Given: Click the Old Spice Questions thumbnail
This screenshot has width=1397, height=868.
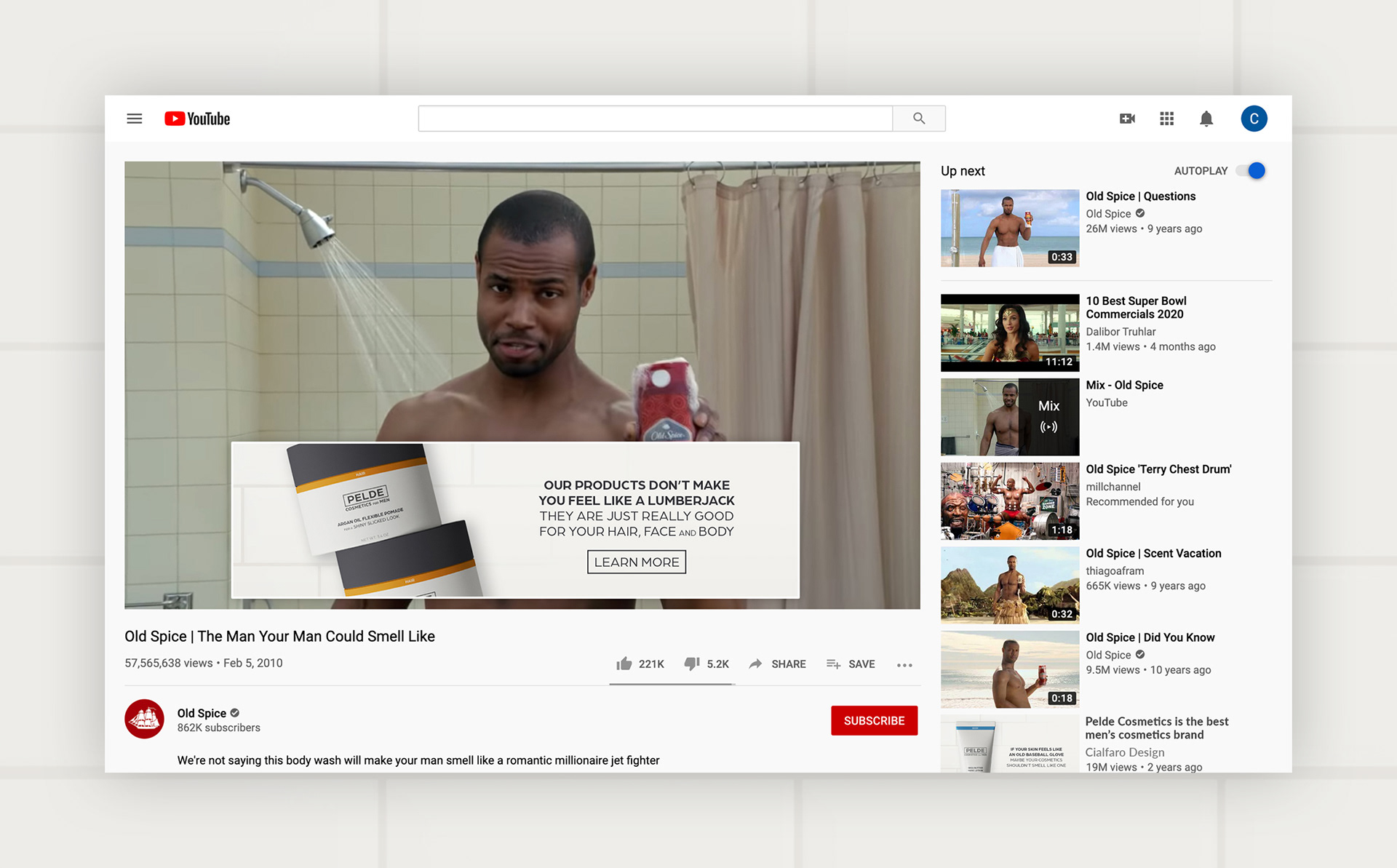Looking at the screenshot, I should click(1010, 228).
